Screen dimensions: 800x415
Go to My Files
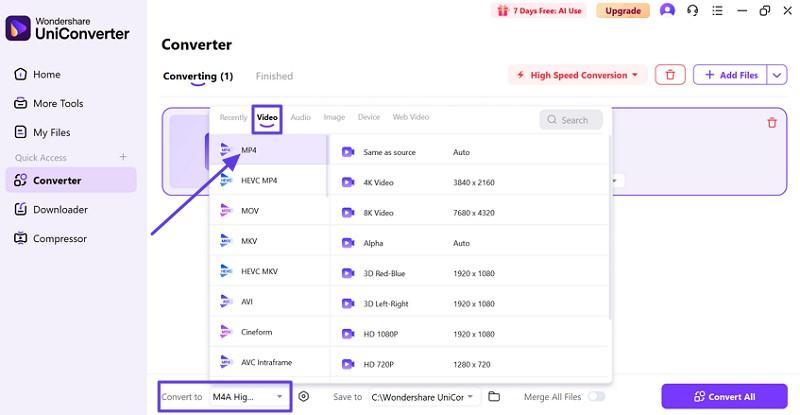point(42,133)
